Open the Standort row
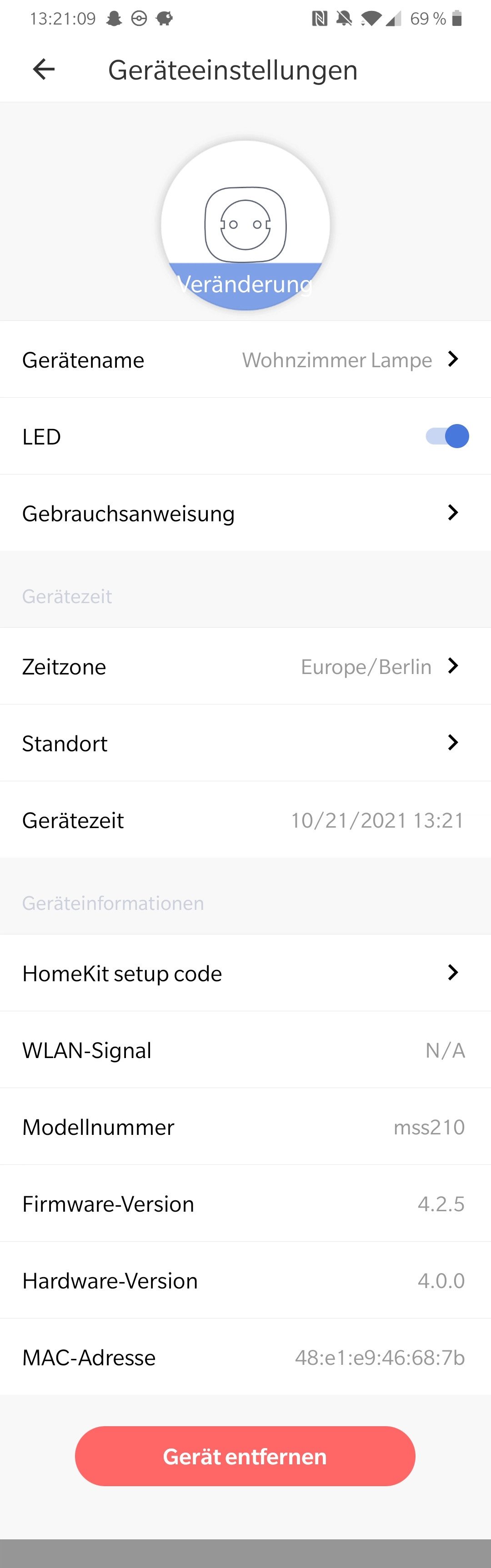This screenshot has width=491, height=1568. [245, 743]
